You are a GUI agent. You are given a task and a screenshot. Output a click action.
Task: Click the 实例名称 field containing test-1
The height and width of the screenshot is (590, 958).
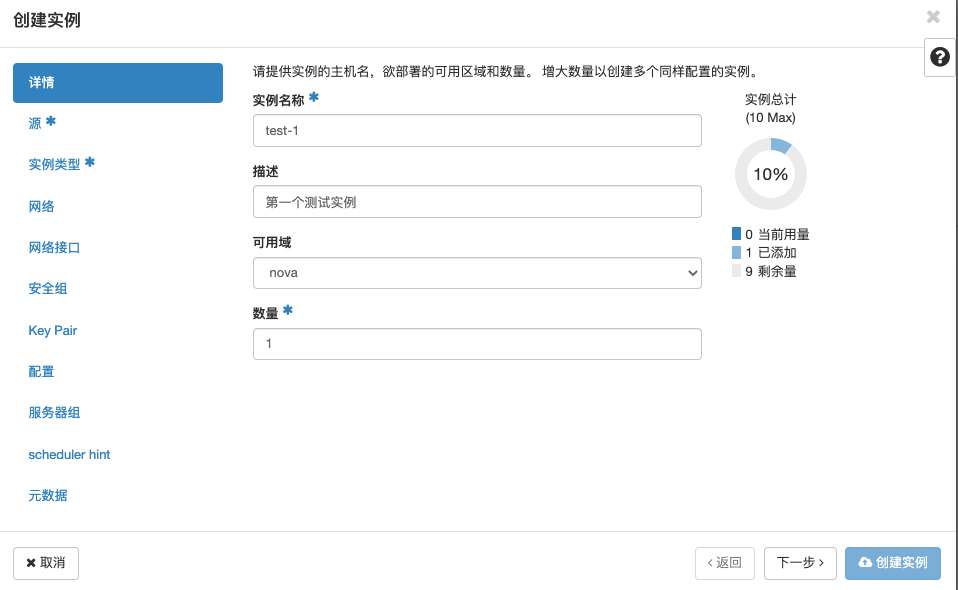click(x=477, y=130)
